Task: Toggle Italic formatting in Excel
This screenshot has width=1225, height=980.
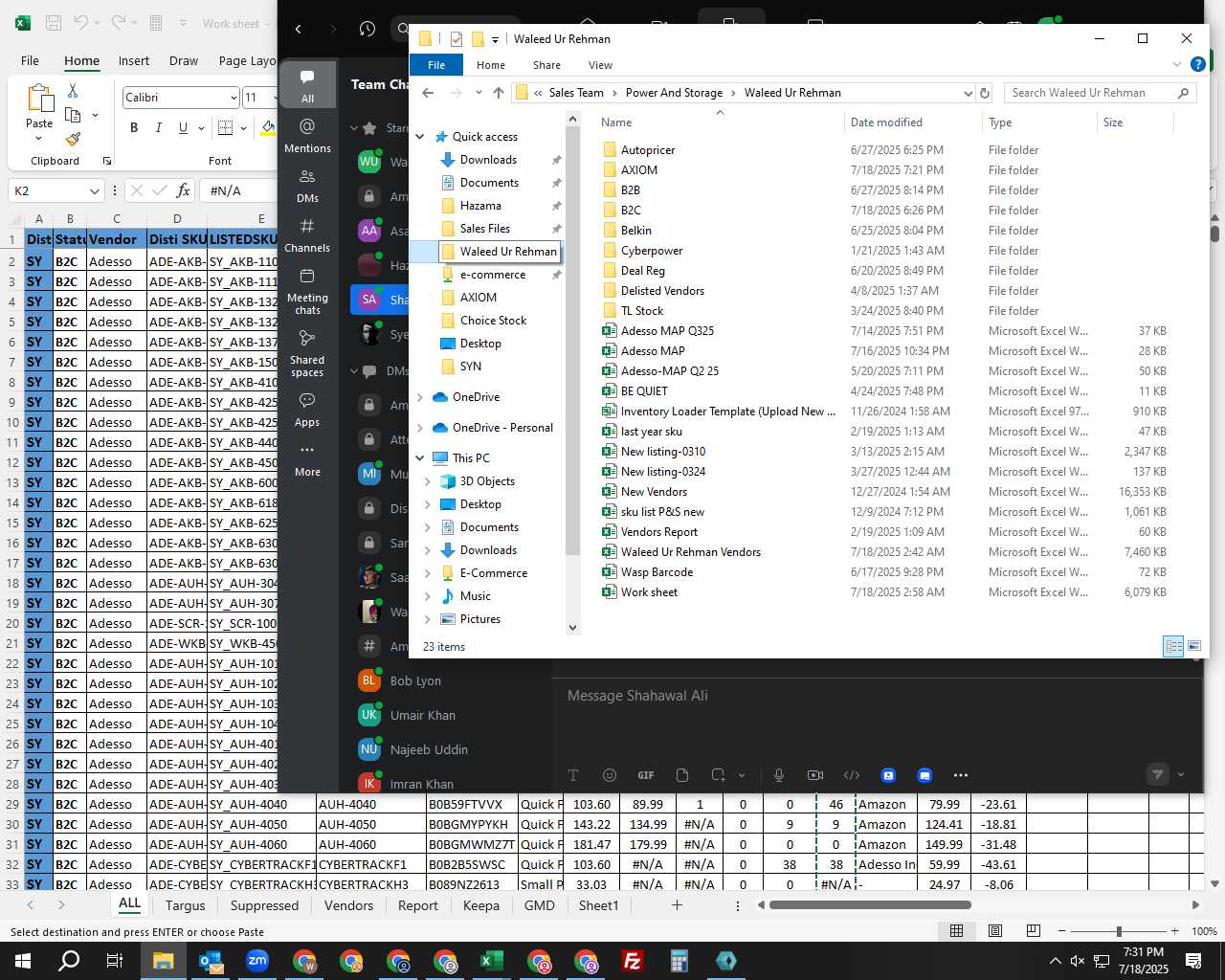Action: pyautogui.click(x=158, y=128)
